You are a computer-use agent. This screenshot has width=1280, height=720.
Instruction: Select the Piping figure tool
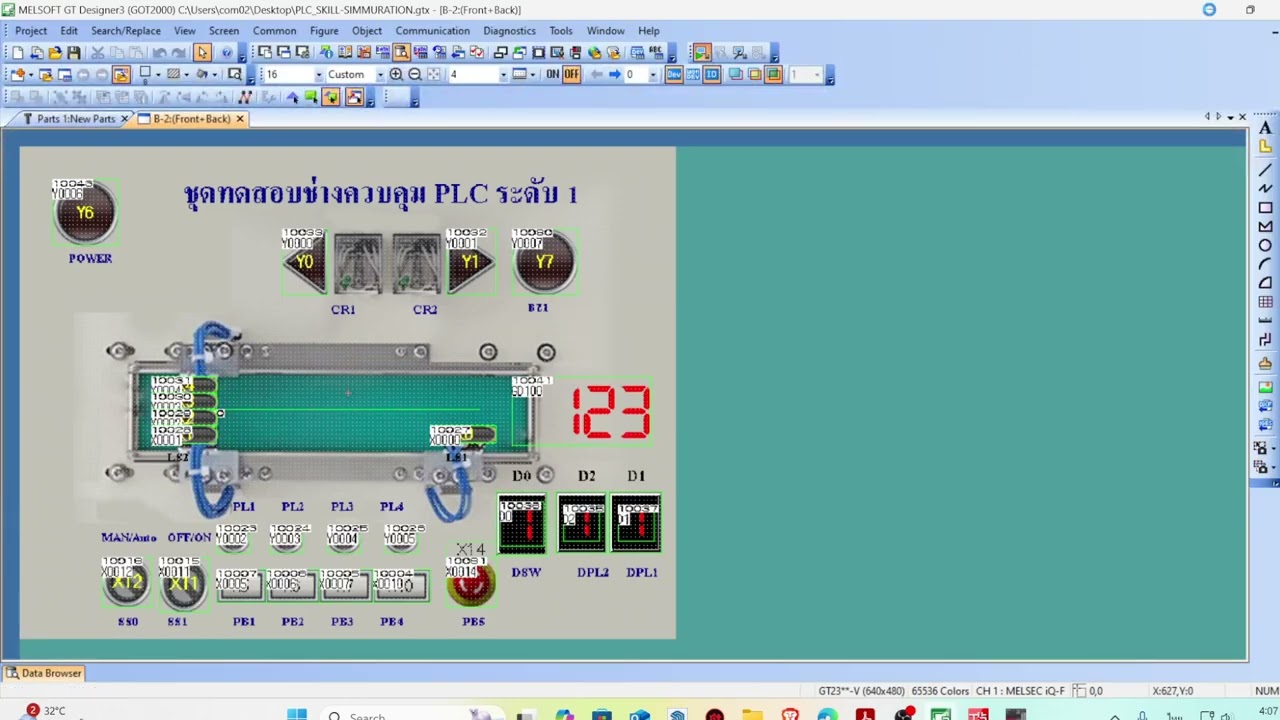(x=1265, y=341)
